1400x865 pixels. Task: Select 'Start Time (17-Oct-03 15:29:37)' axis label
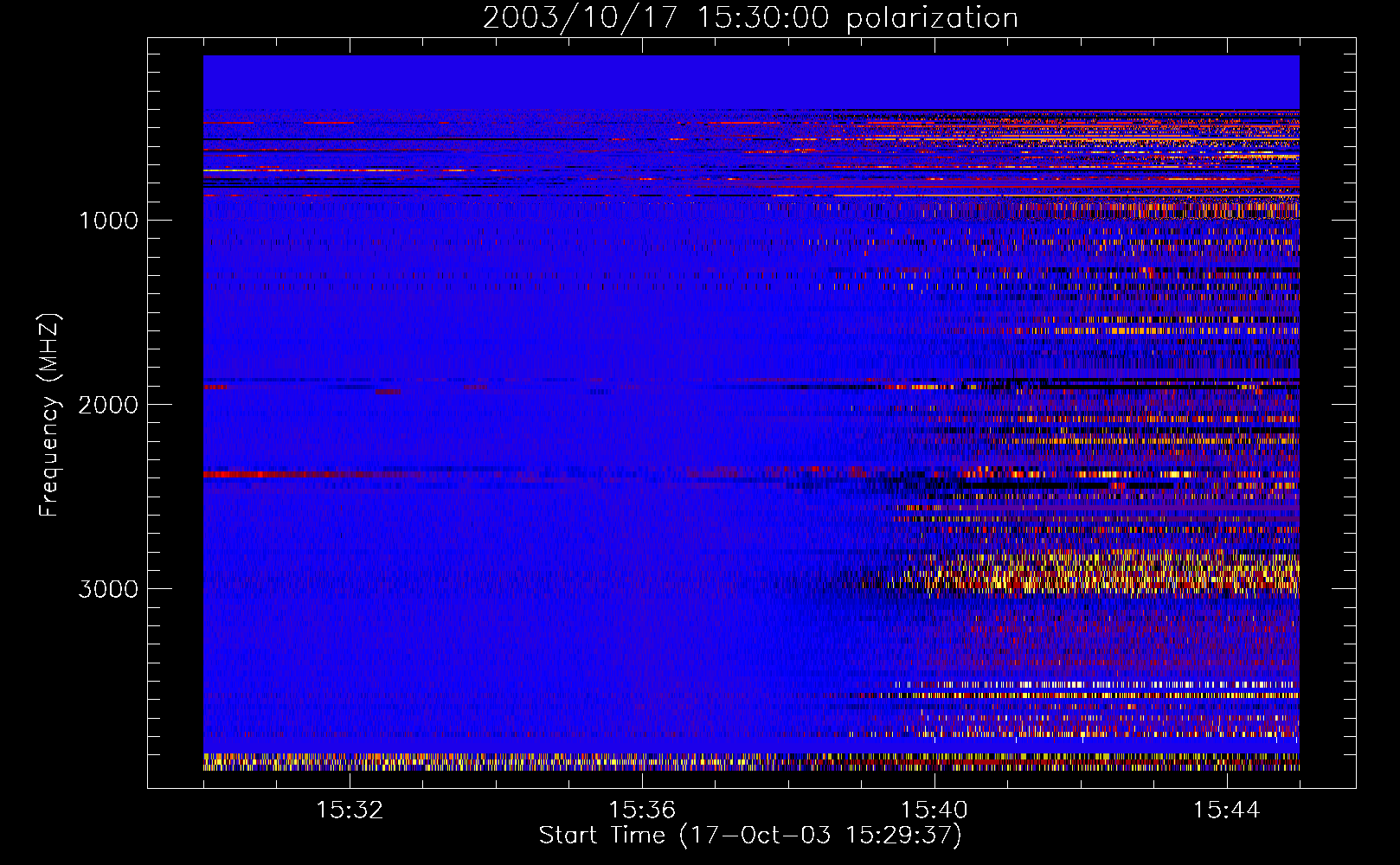[x=750, y=836]
